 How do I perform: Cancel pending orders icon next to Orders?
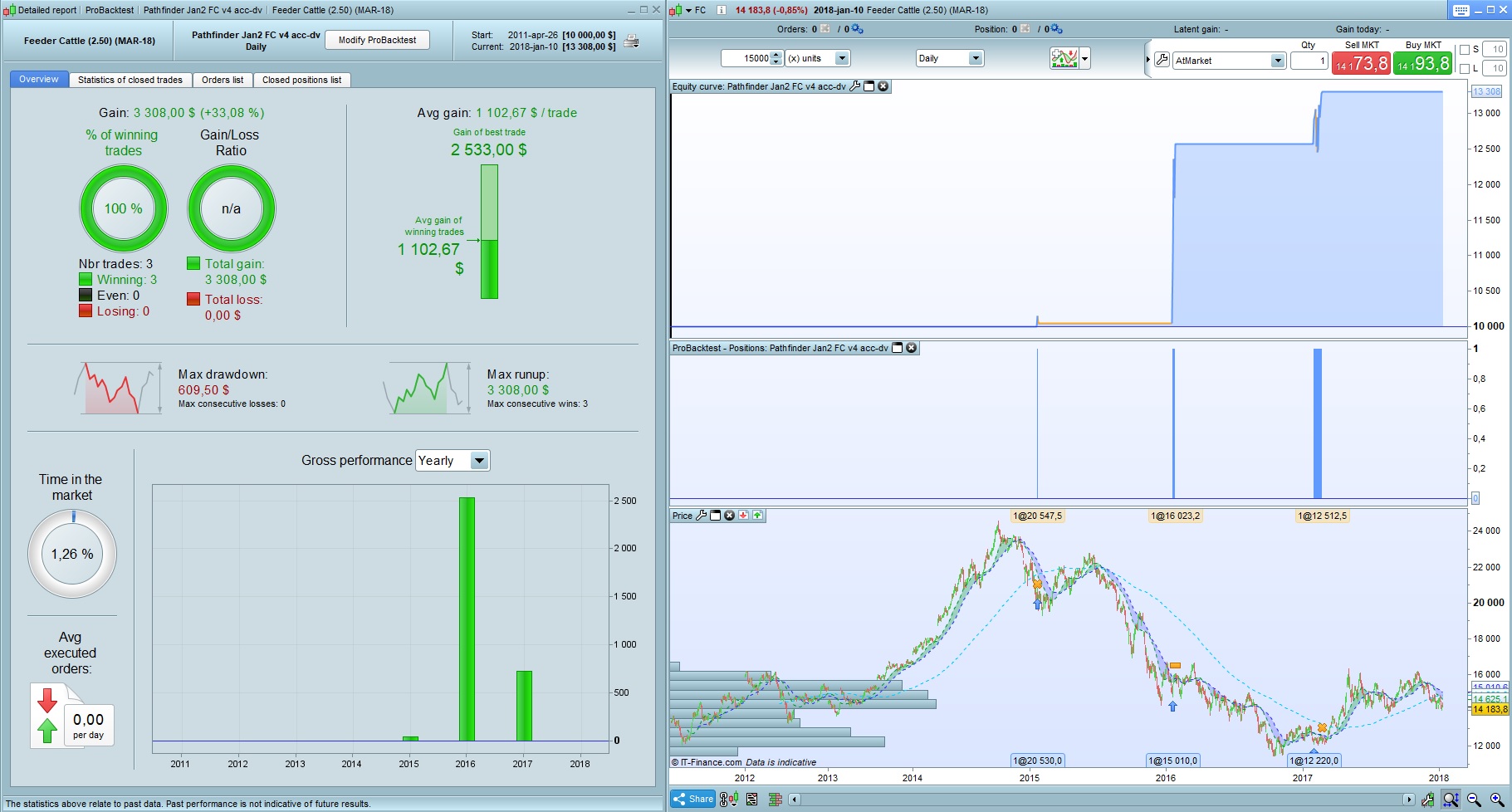[825, 29]
